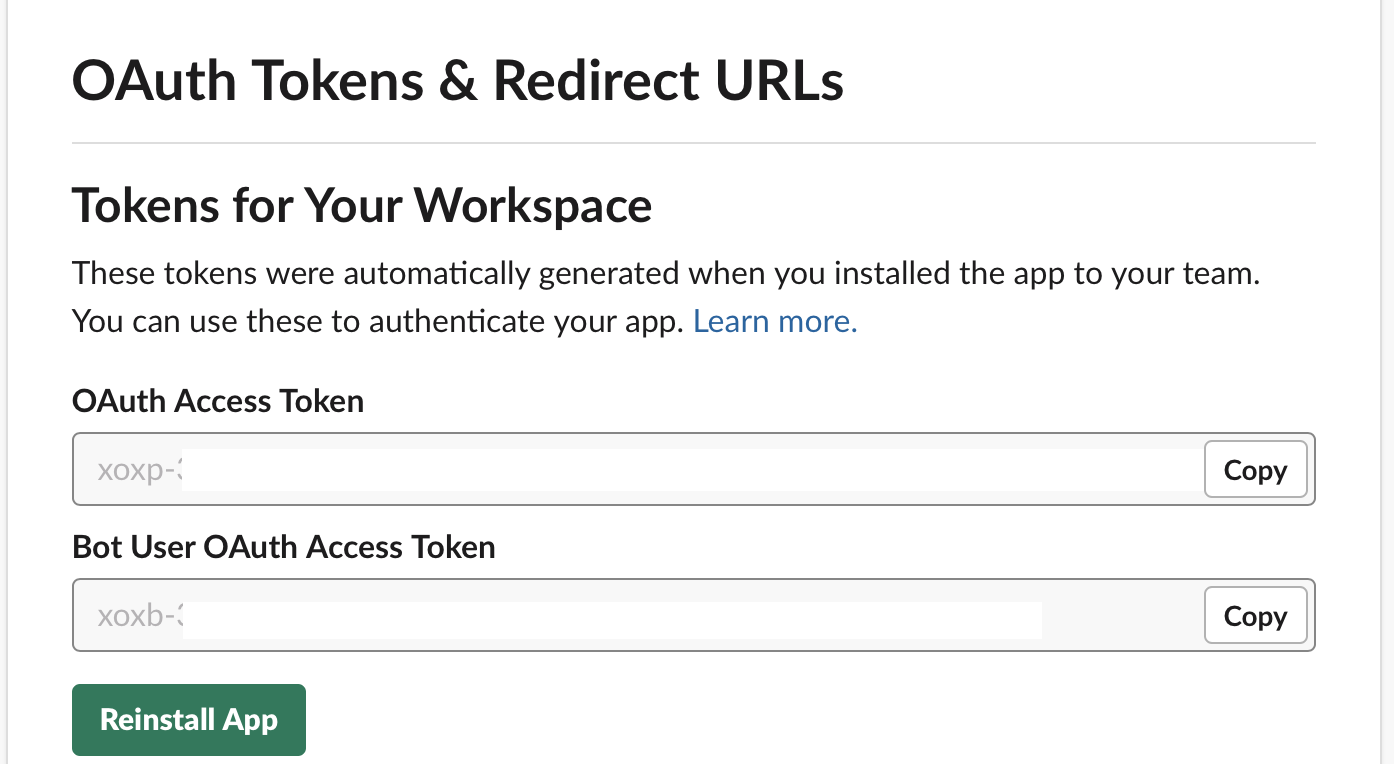Click the word Workspace in the section heading
1394x764 pixels.
[x=534, y=206]
